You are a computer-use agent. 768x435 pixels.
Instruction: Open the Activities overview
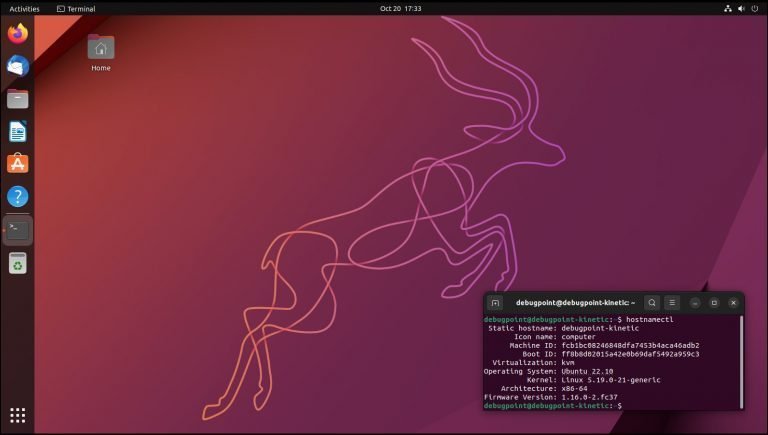pos(24,8)
